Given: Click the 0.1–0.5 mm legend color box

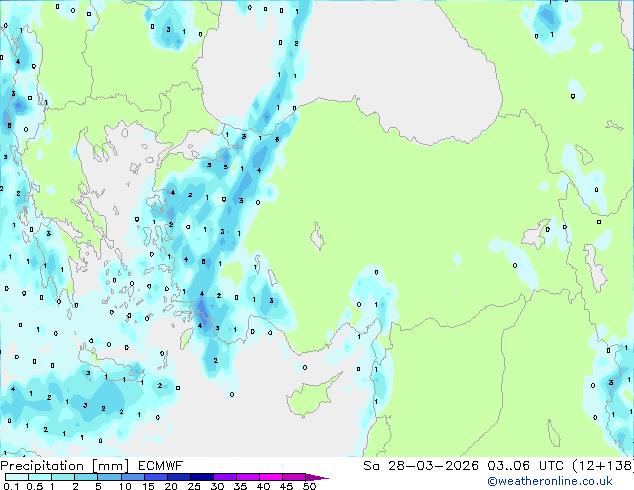Looking at the screenshot, I should coord(17,477).
